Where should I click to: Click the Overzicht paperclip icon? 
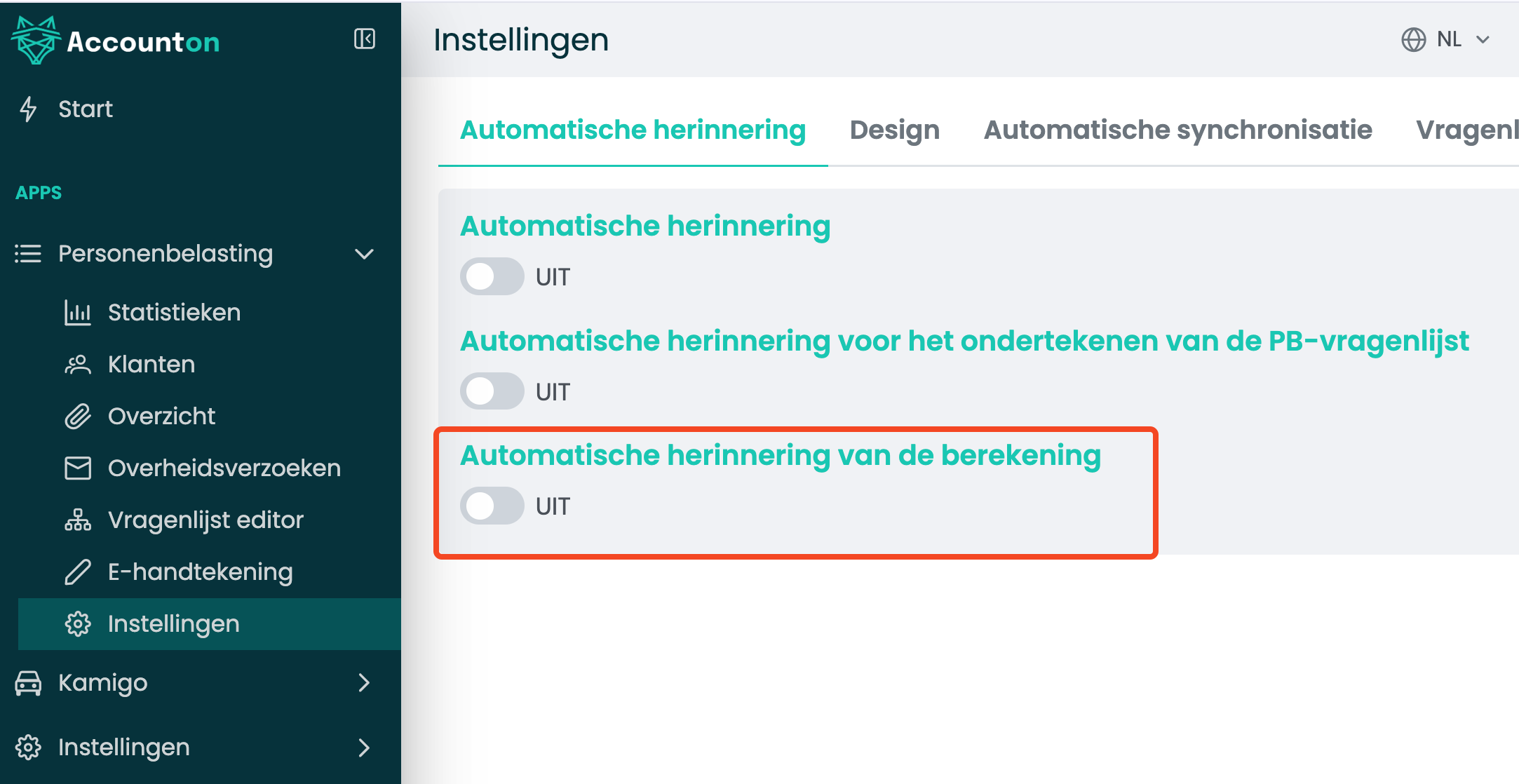coord(77,416)
